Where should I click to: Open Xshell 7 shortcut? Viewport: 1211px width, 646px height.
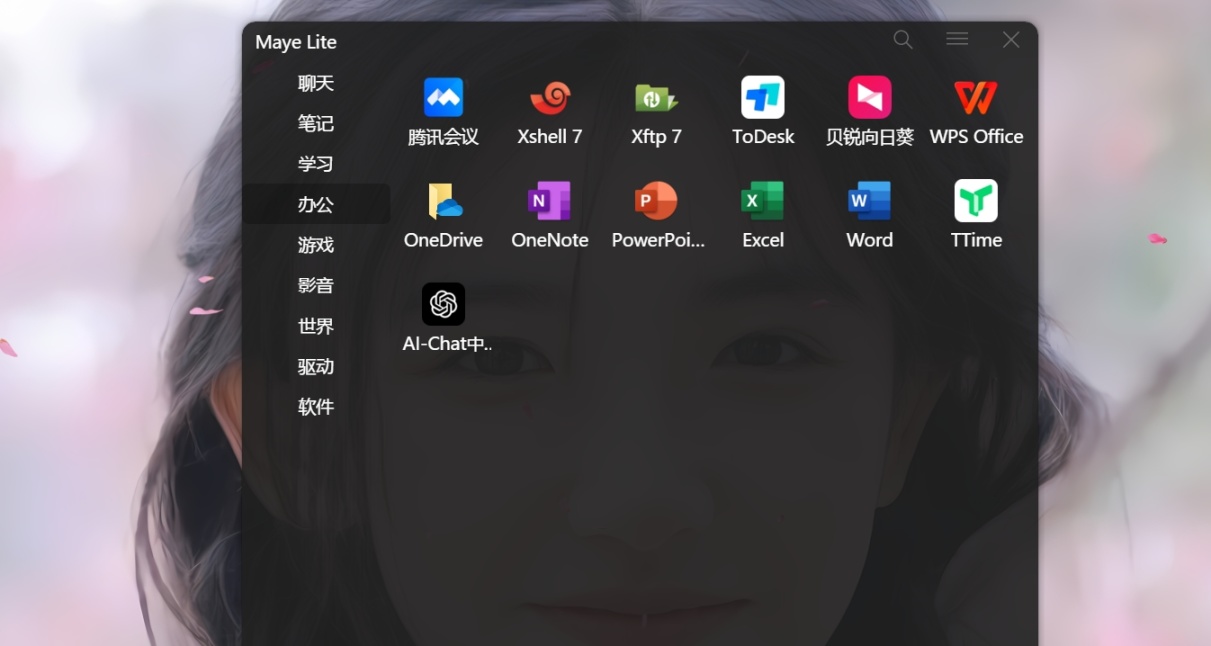(549, 98)
